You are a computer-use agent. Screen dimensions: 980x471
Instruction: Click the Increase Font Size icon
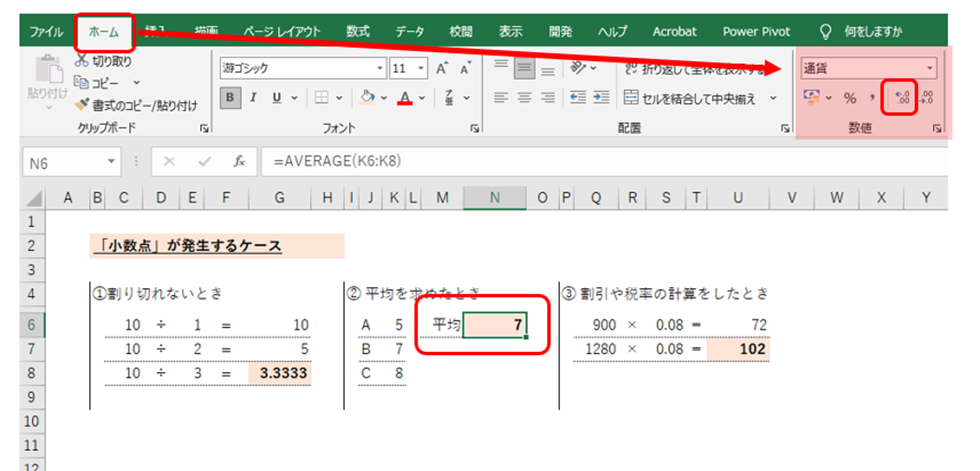442,69
